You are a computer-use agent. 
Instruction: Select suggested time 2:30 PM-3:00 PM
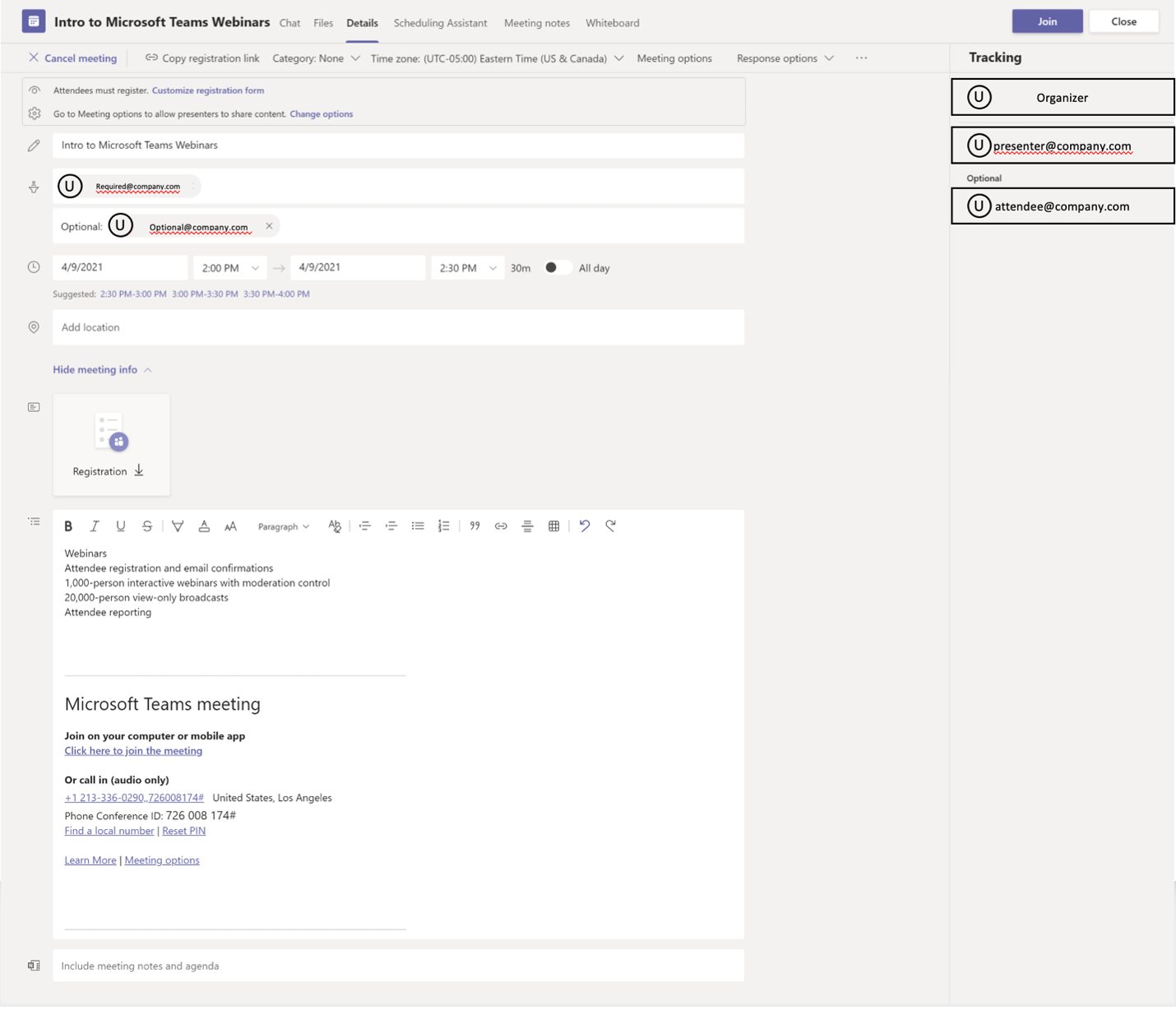point(133,294)
